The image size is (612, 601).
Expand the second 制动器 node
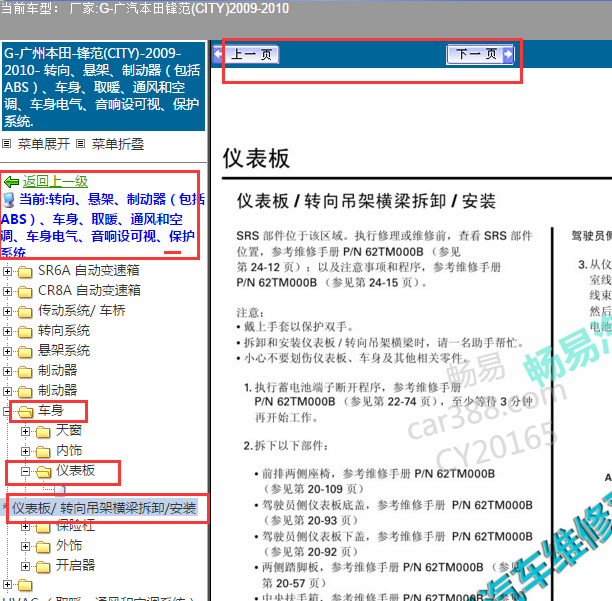click(x=7, y=391)
